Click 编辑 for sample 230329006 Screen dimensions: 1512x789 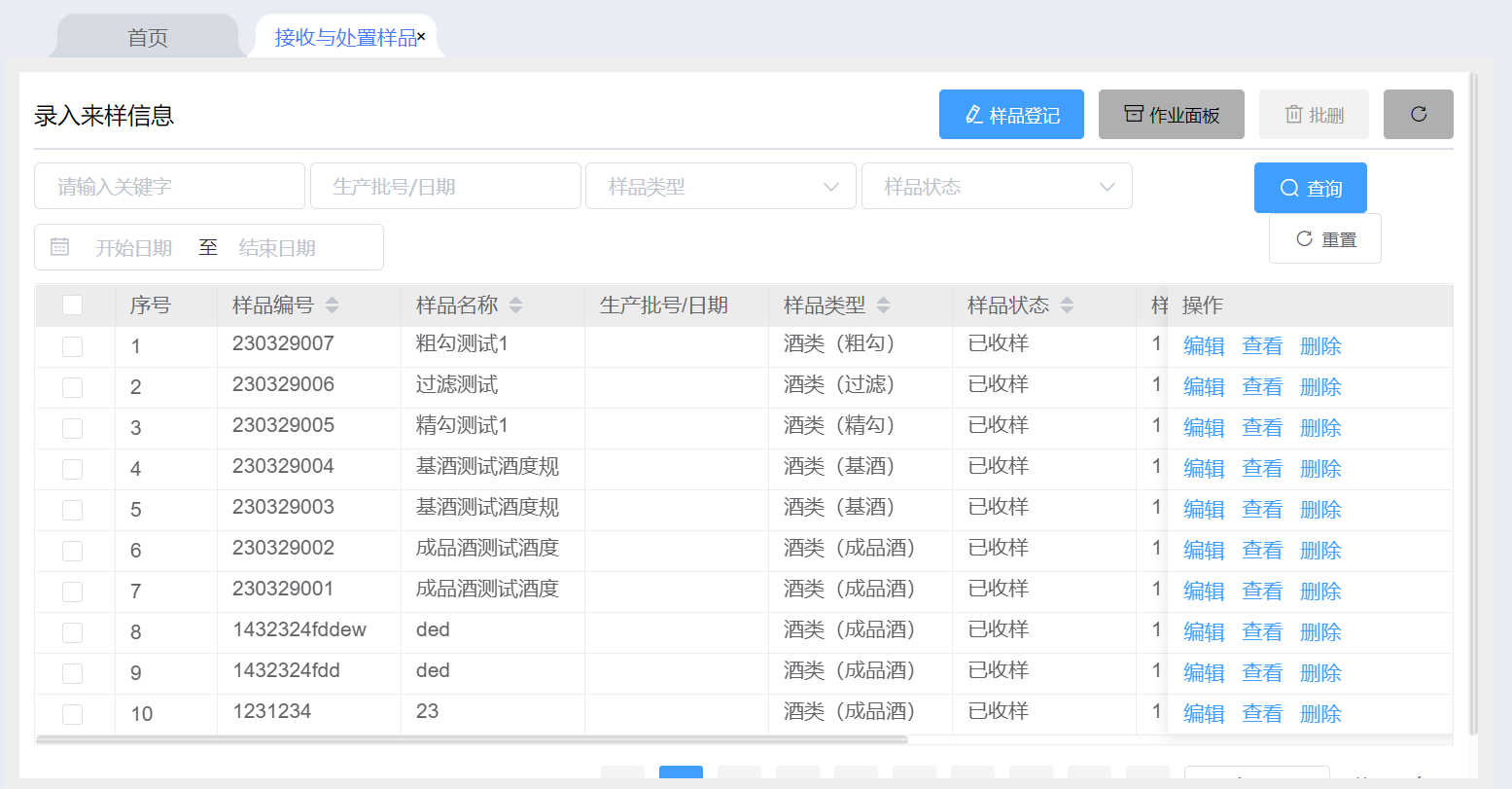pyautogui.click(x=1204, y=387)
